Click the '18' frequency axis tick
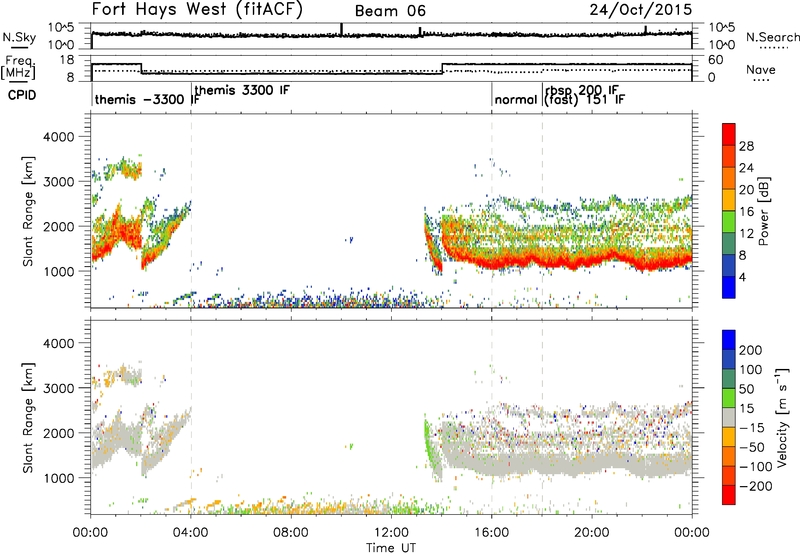The image size is (800, 554). (x=68, y=60)
